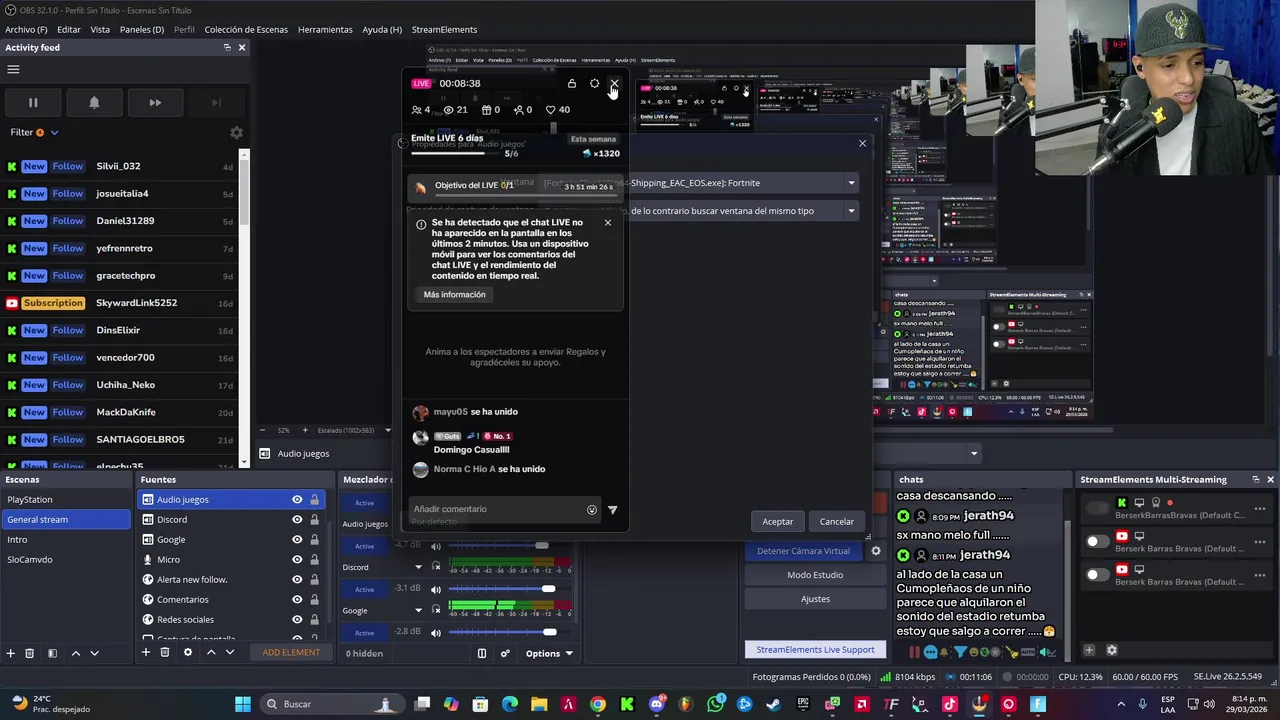This screenshot has height=720, width=1280.
Task: Expand the Google mixer options arrow
Action: point(418,610)
